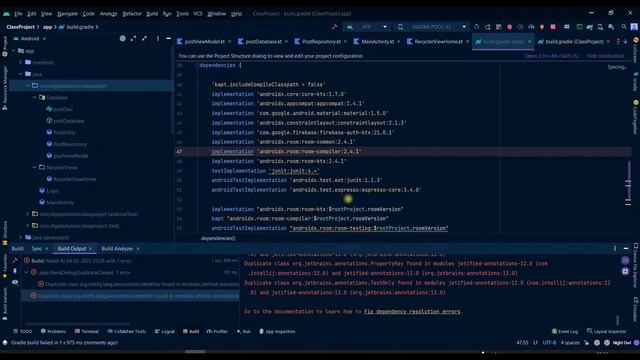Open Search Everywhere magnifier icon
The image size is (640, 360).
tap(624, 27)
